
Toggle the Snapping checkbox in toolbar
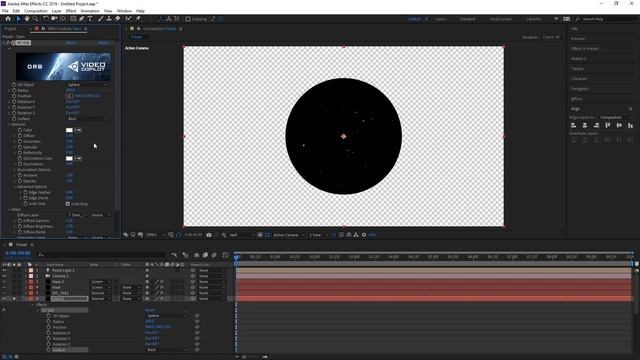188,19
